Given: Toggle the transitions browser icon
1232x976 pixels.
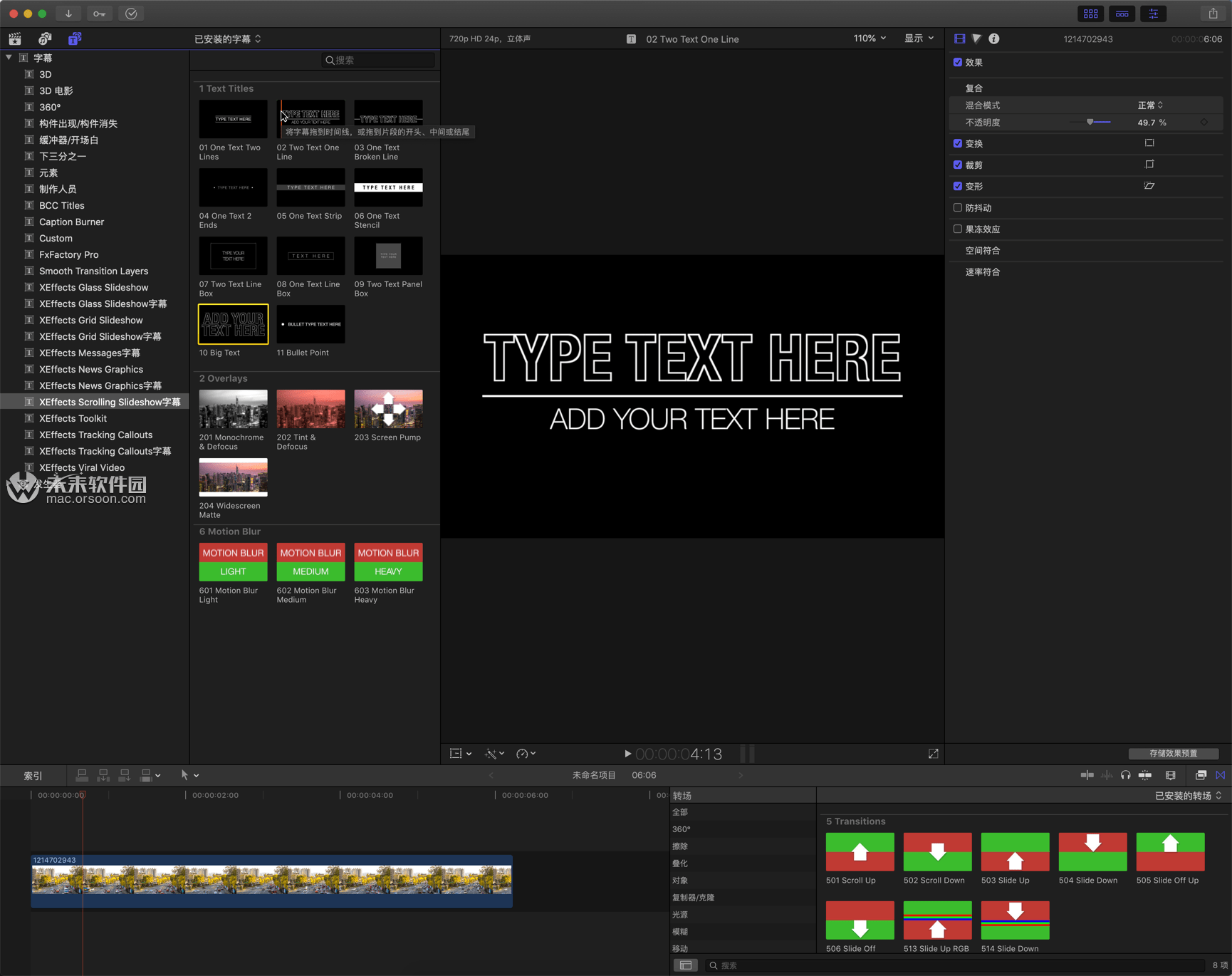Looking at the screenshot, I should point(1221,775).
